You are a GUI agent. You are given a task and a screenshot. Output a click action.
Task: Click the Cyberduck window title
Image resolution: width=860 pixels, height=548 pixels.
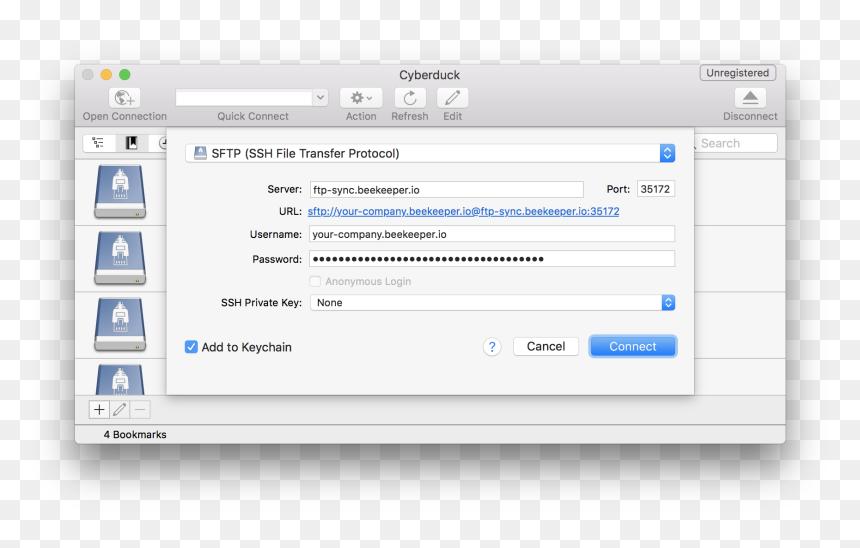429,75
